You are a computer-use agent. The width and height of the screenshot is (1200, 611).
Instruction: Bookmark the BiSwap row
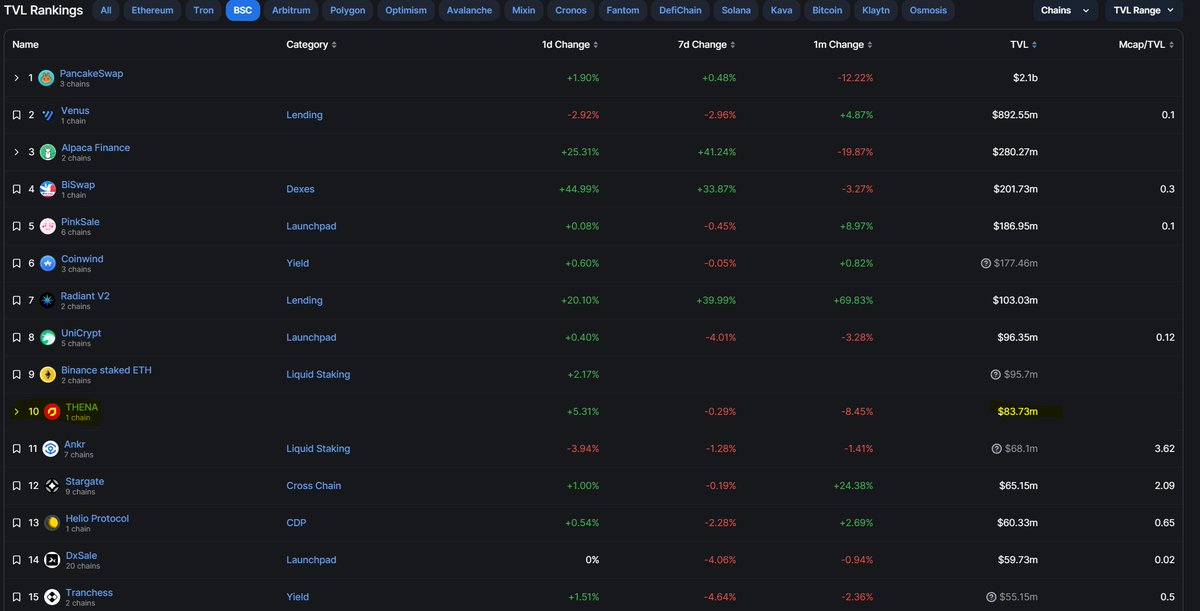tap(16, 189)
